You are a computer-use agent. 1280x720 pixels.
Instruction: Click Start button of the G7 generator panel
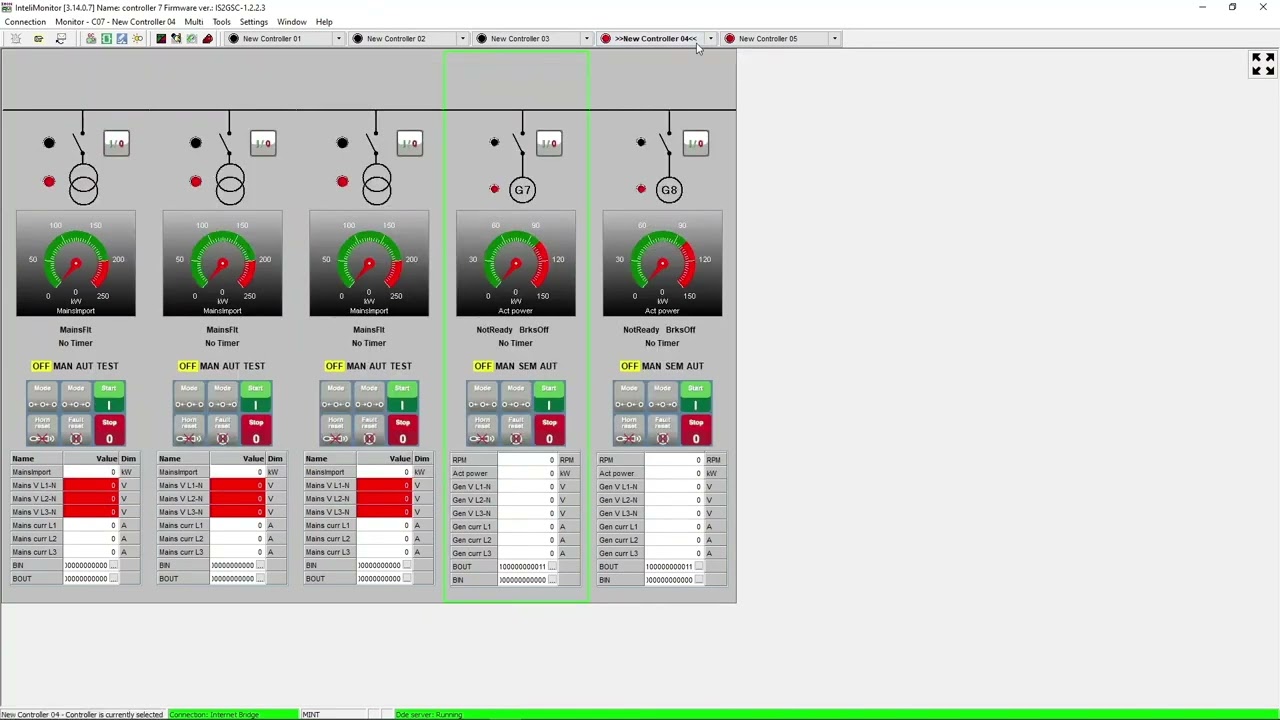[549, 397]
